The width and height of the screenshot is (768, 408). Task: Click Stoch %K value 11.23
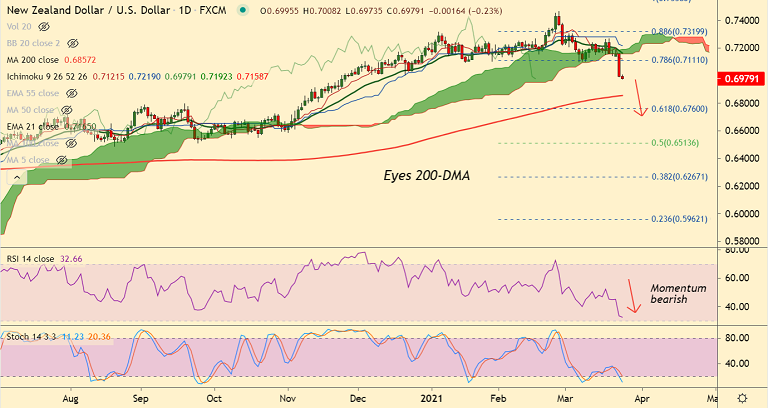pos(73,337)
